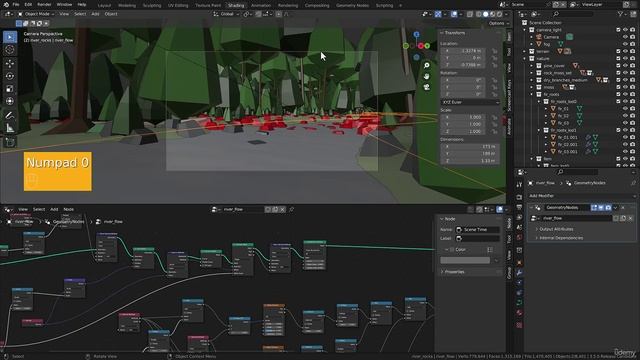Collapse the camera_light collection
This screenshot has width=640, height=360.
525,30
